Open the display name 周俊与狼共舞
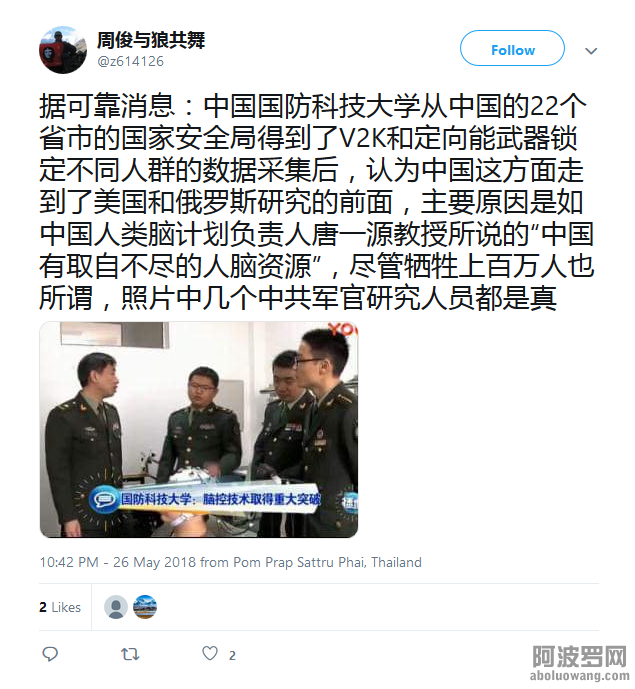This screenshot has width=635, height=689. coord(151,40)
